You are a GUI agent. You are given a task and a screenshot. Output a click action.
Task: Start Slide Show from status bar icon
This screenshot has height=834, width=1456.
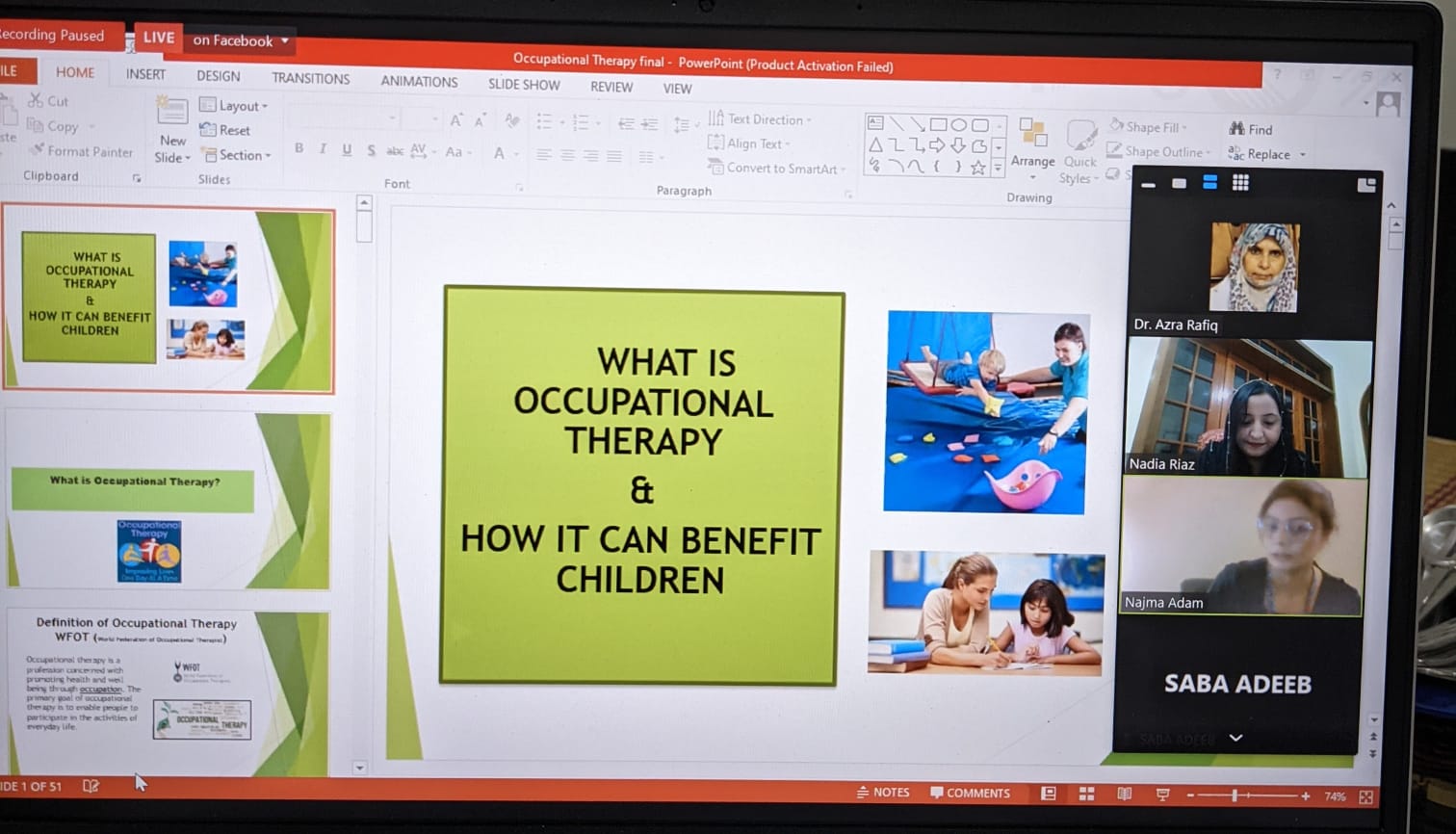pyautogui.click(x=1162, y=795)
